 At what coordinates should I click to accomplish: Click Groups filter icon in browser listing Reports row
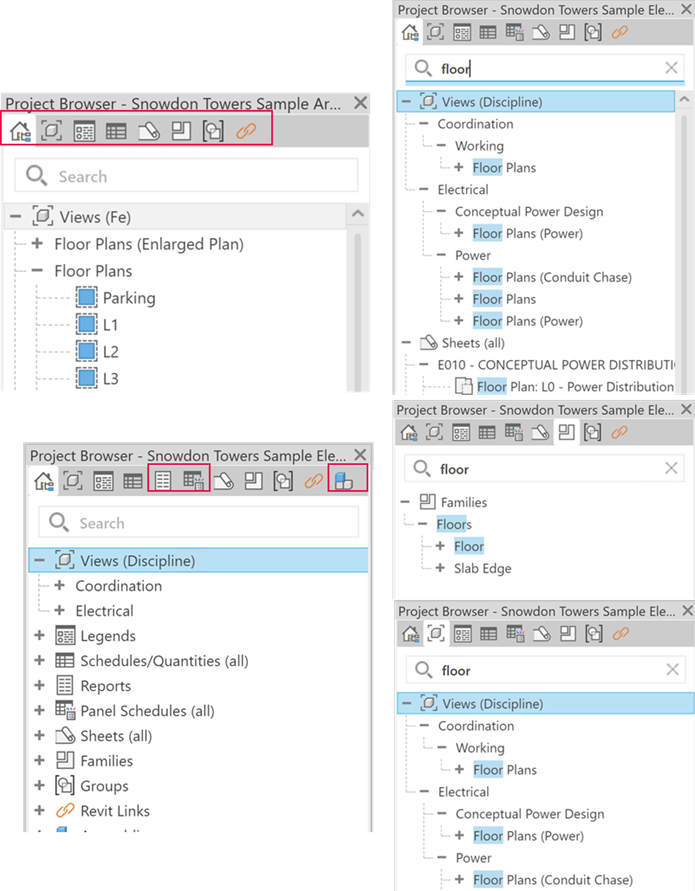pyautogui.click(x=283, y=481)
